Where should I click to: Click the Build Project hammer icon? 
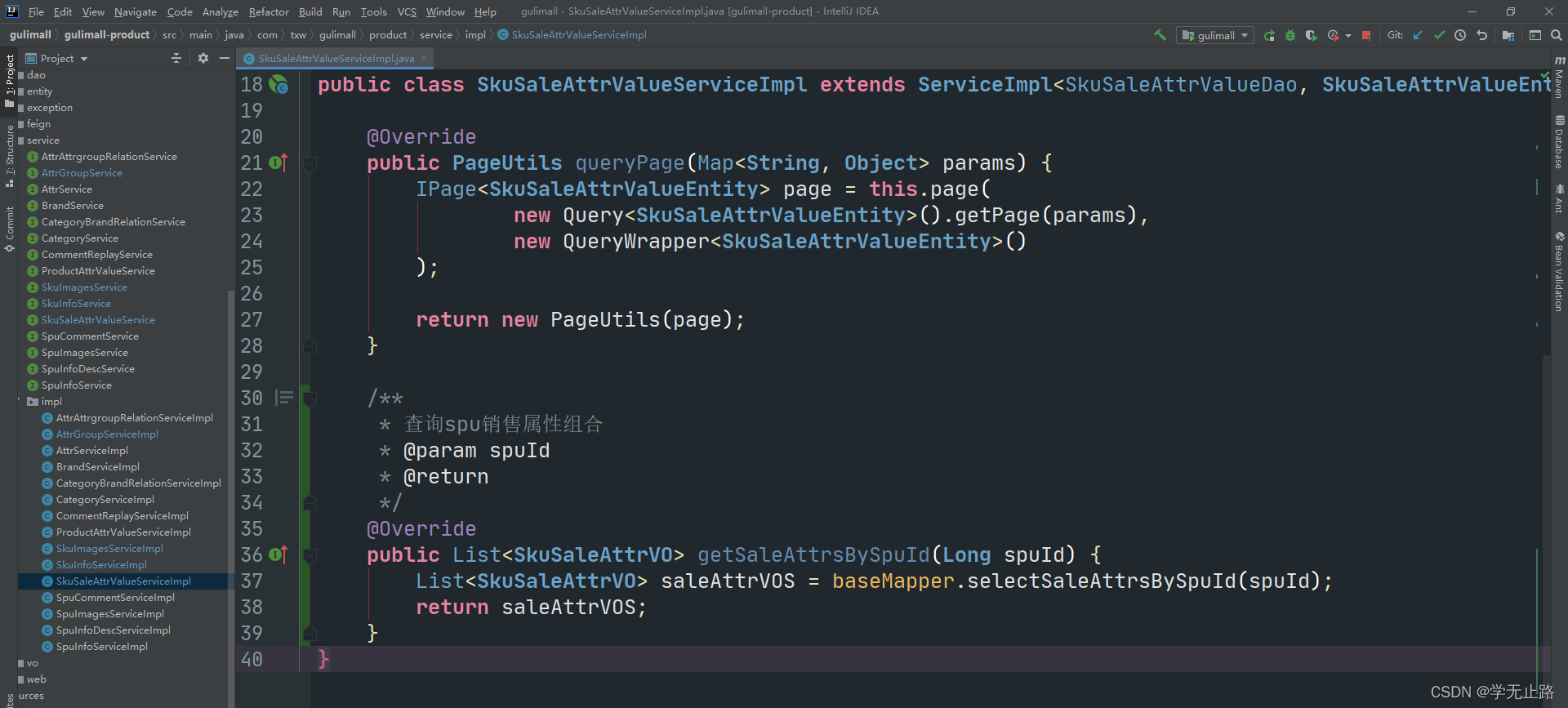click(x=1160, y=35)
